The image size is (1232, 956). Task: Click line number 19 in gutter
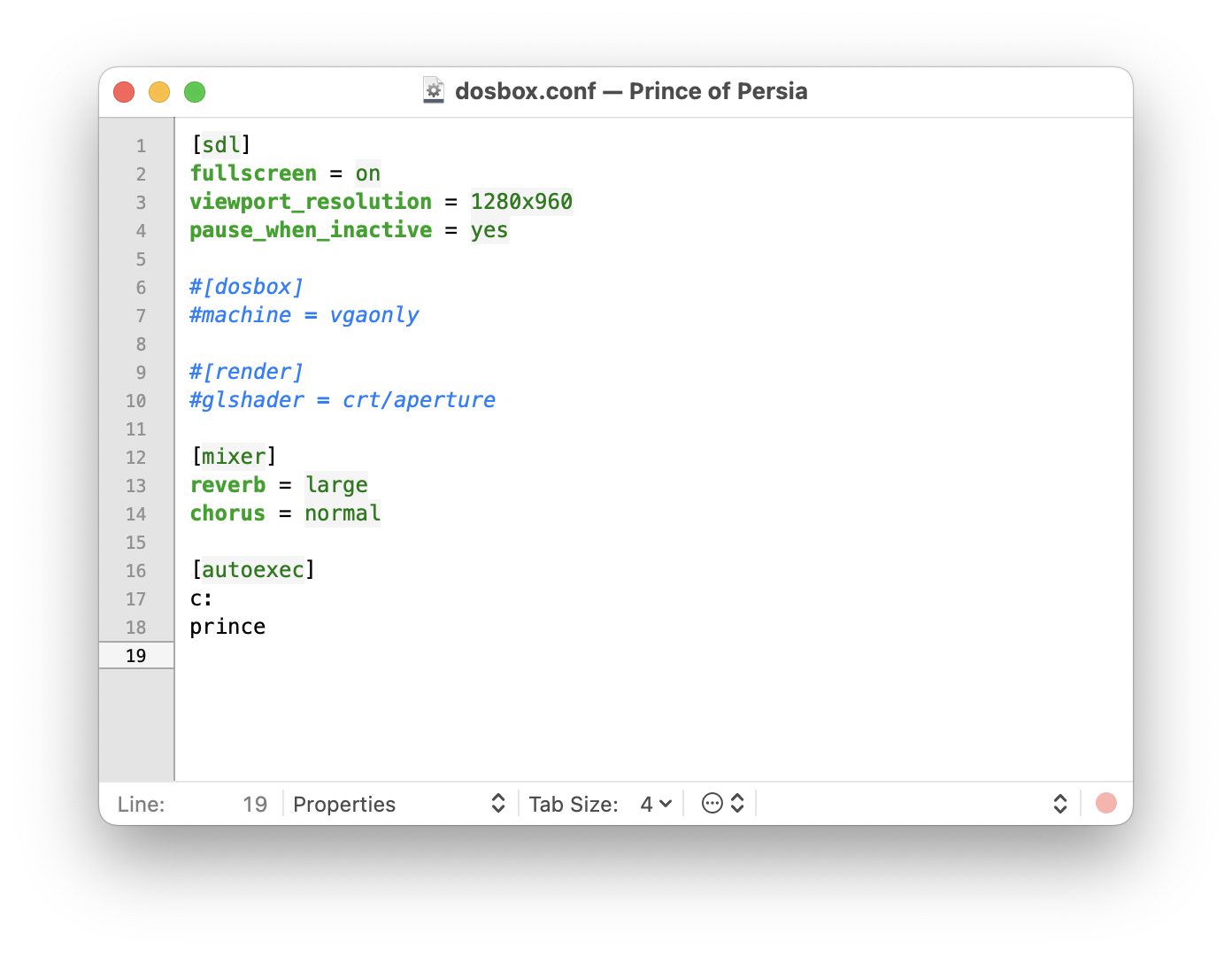135,656
